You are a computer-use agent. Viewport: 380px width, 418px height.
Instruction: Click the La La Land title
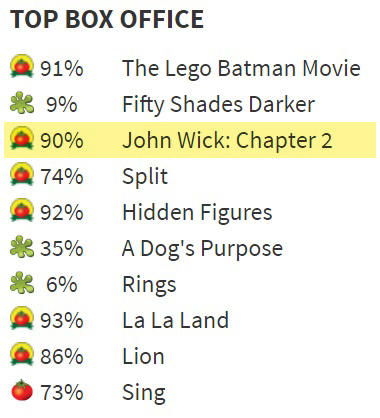[175, 320]
